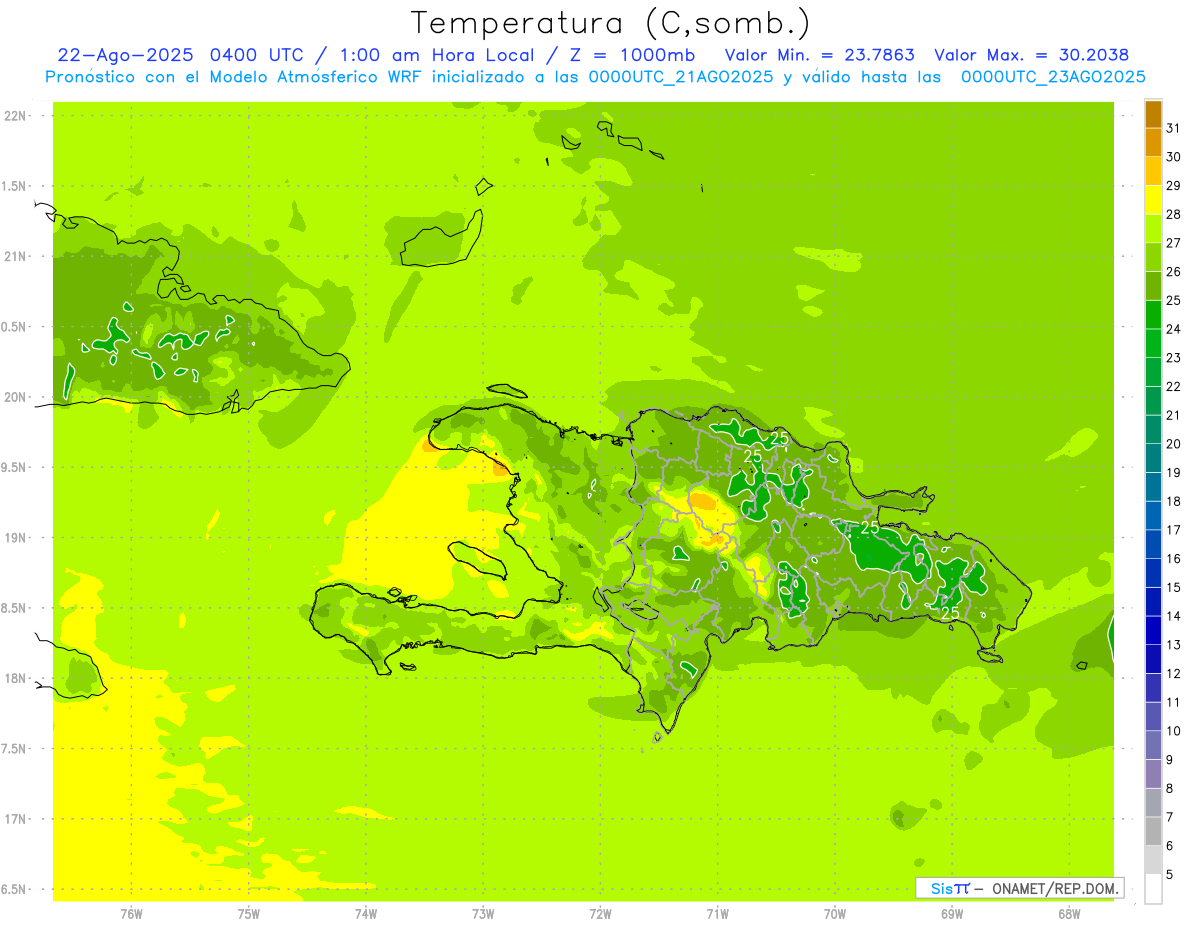
Task: Click the '17N' latitude axis label
Action: [x=17, y=819]
